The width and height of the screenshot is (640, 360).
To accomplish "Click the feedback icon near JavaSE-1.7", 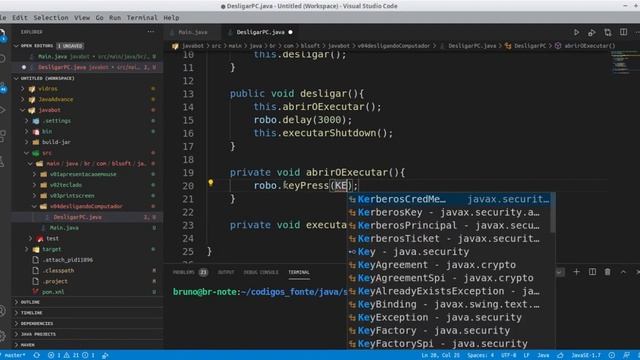I will pos(627,355).
